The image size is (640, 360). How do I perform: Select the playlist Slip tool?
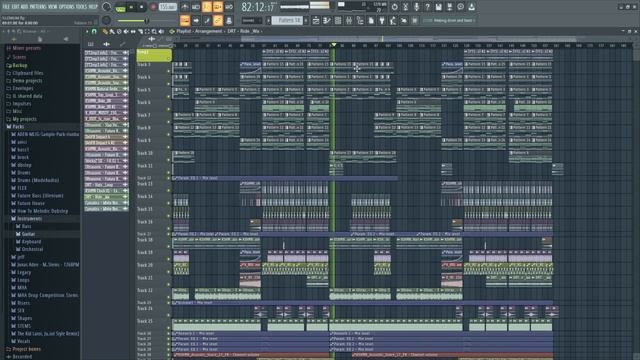point(133,31)
